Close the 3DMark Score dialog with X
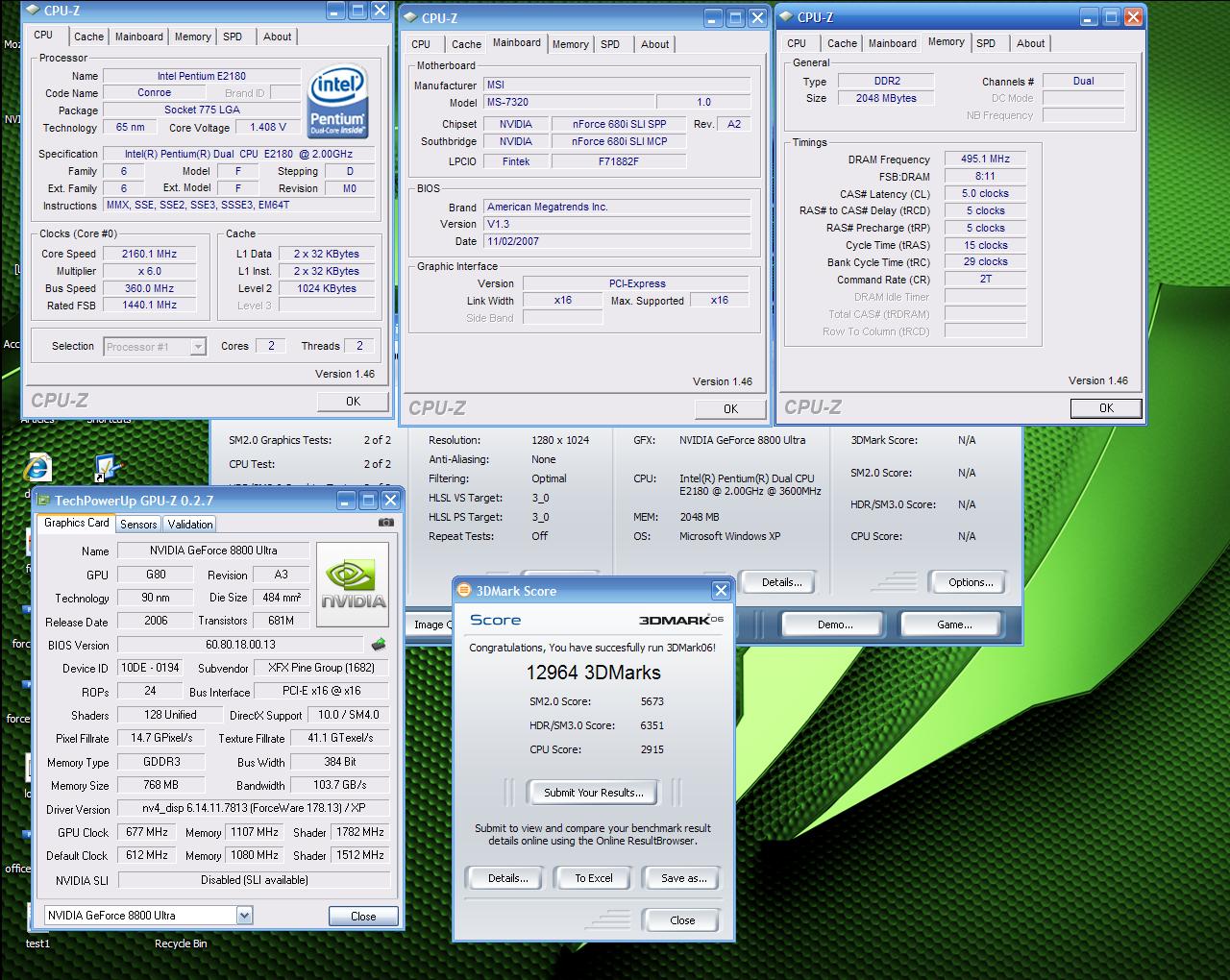Image resolution: width=1230 pixels, height=980 pixels. 721,590
